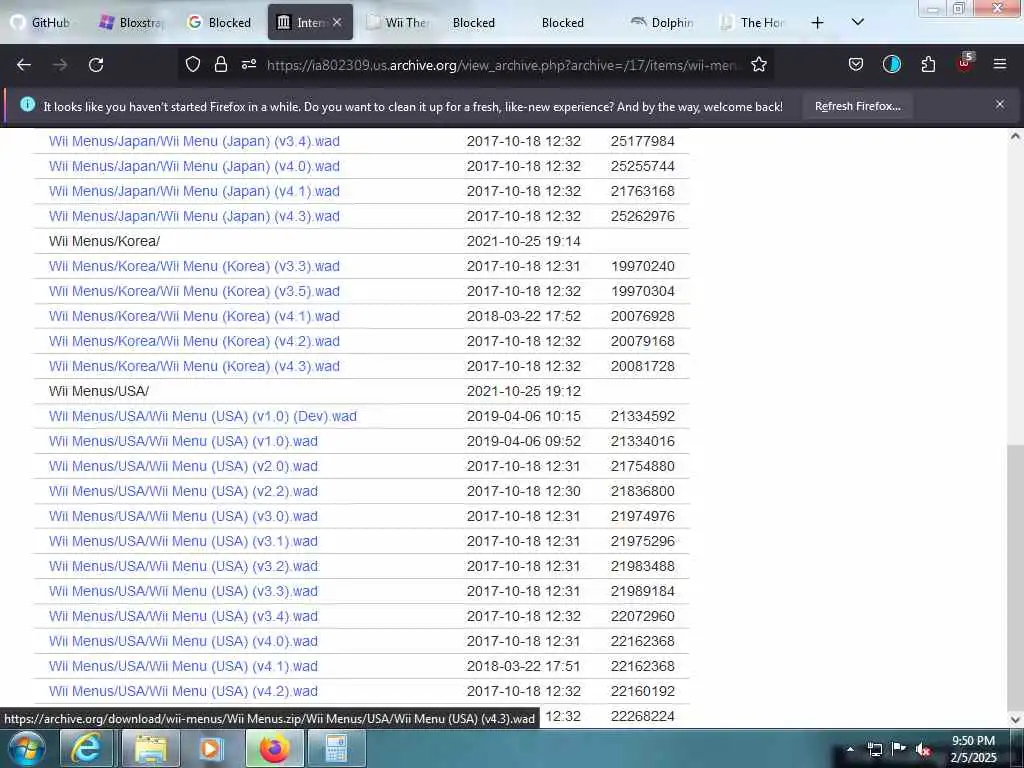Screen dimensions: 1024x768
Task: Switch to the Bloxstrap tab
Action: (131, 22)
